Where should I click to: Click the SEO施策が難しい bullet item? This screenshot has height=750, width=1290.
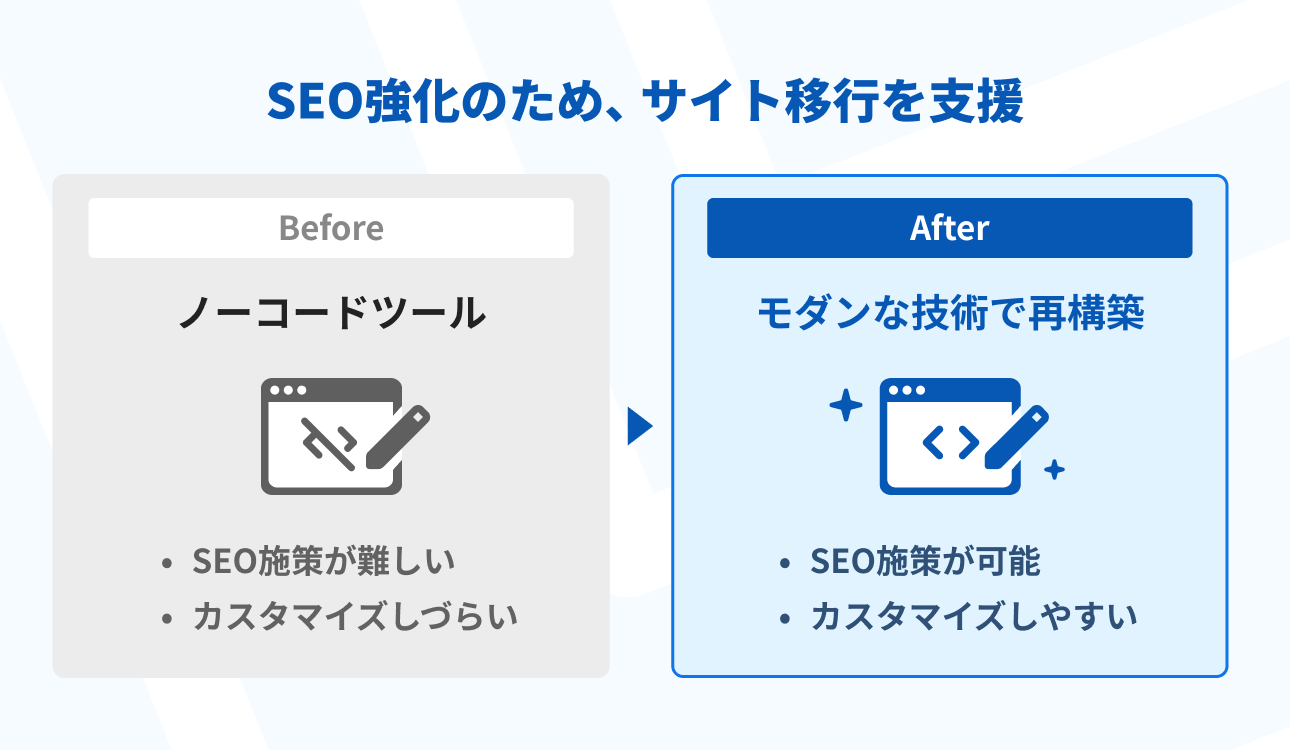pos(323,561)
